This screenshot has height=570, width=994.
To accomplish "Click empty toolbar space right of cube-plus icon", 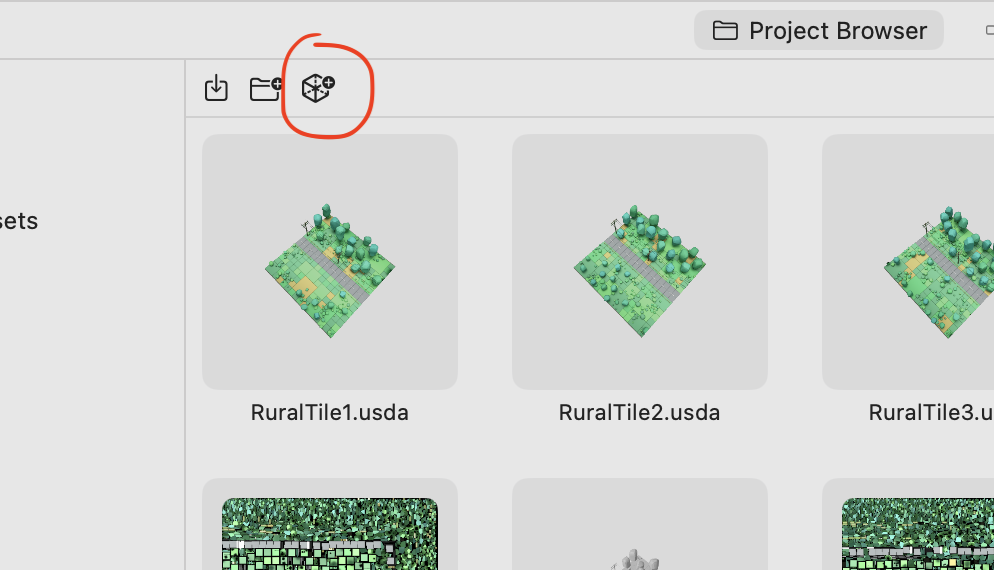I will coord(634,88).
